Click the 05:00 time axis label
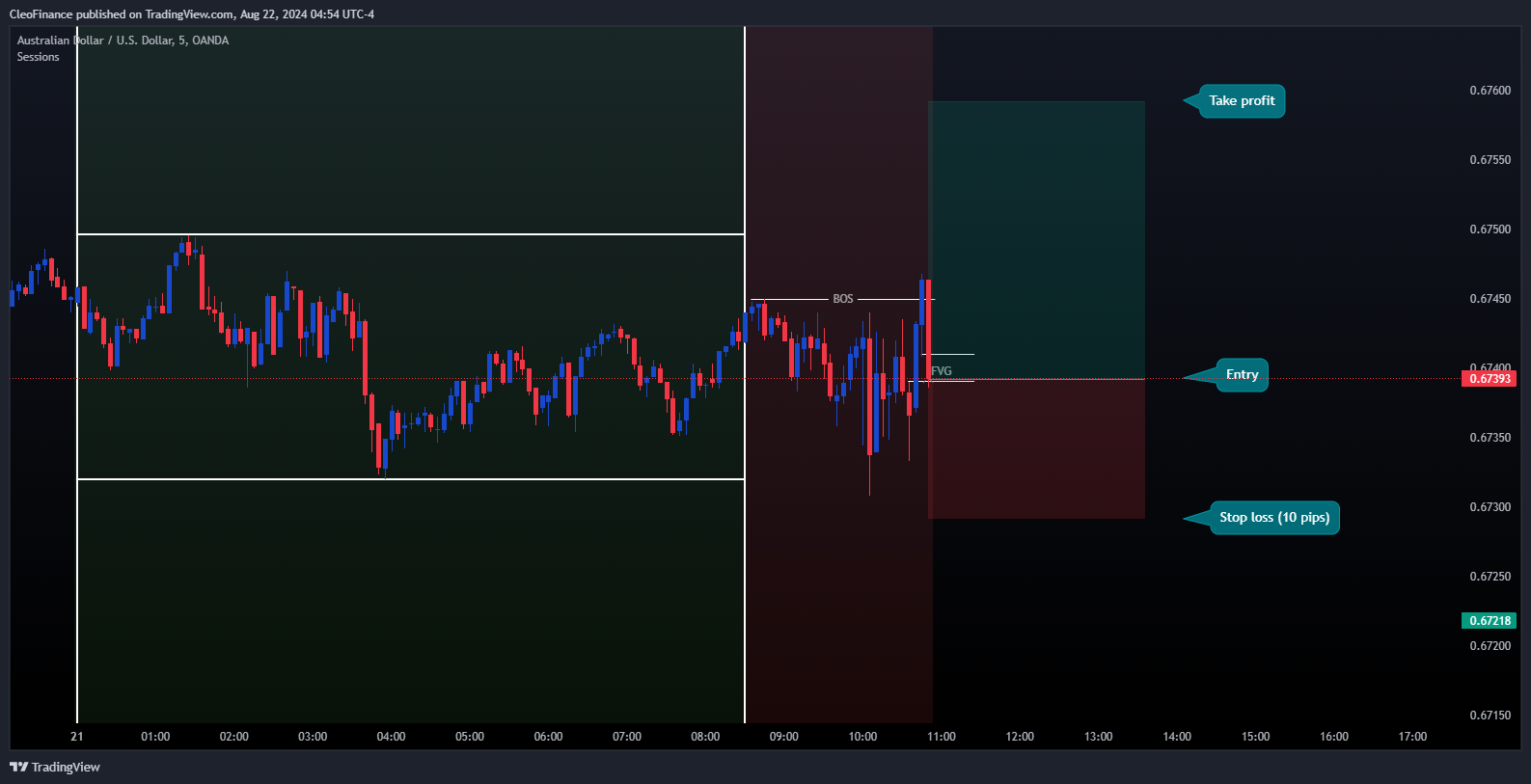Image resolution: width=1531 pixels, height=784 pixels. (470, 737)
